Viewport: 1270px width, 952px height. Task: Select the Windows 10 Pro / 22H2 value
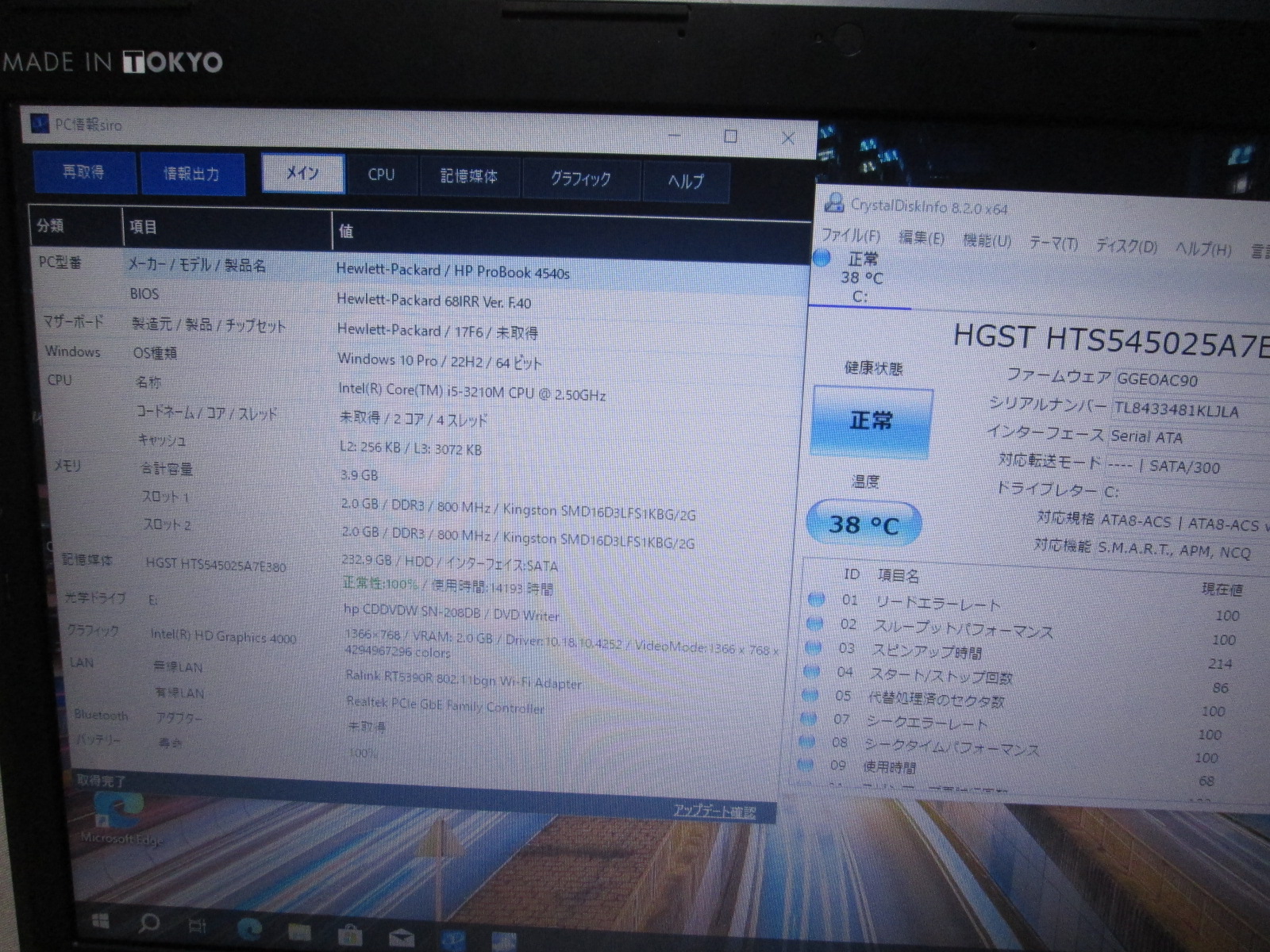[x=439, y=361]
